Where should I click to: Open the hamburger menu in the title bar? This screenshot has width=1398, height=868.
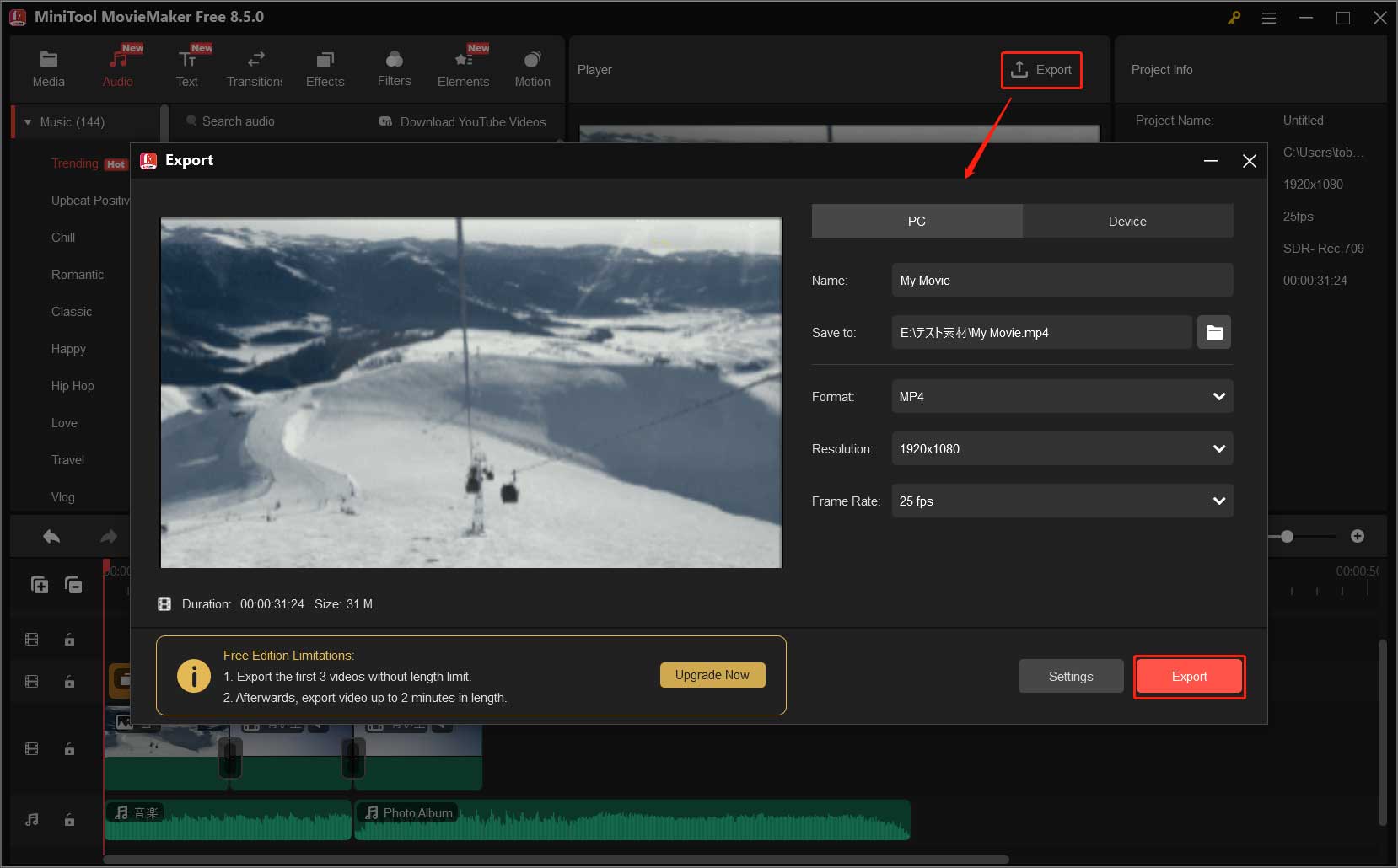point(1268,17)
